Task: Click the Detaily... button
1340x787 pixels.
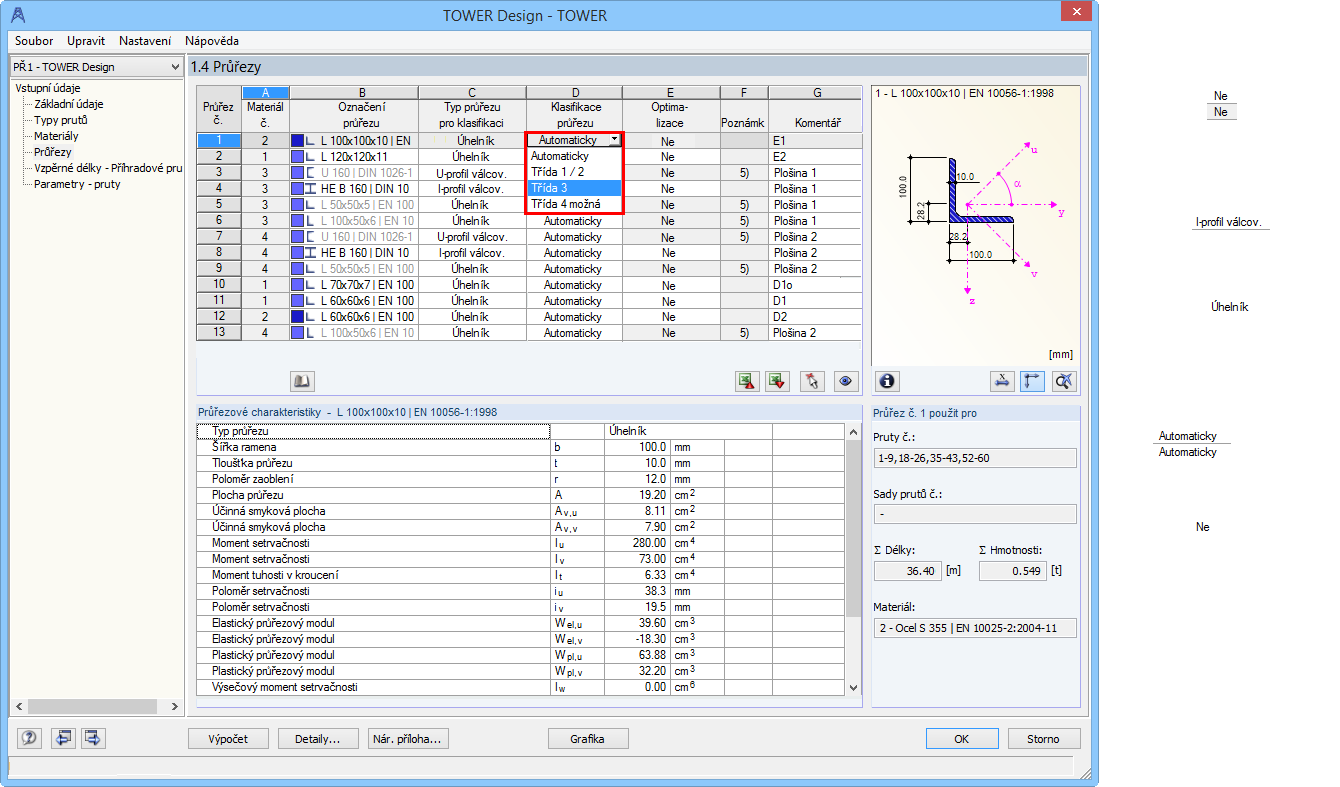Action: pos(318,739)
